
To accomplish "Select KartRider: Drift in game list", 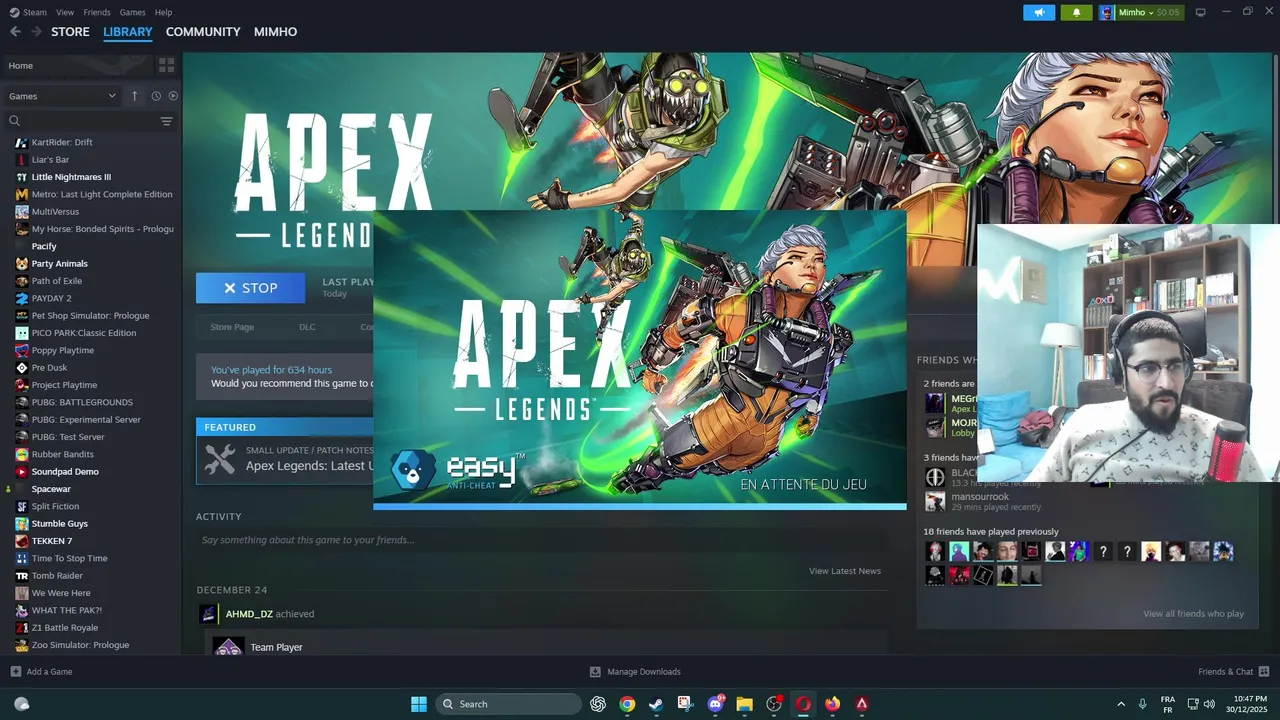I will click(x=62, y=142).
